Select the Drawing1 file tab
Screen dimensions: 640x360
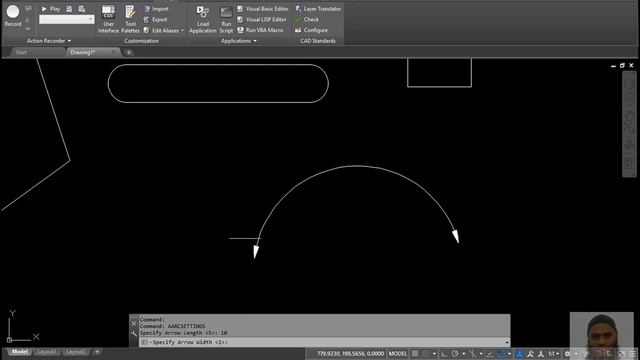click(x=83, y=52)
